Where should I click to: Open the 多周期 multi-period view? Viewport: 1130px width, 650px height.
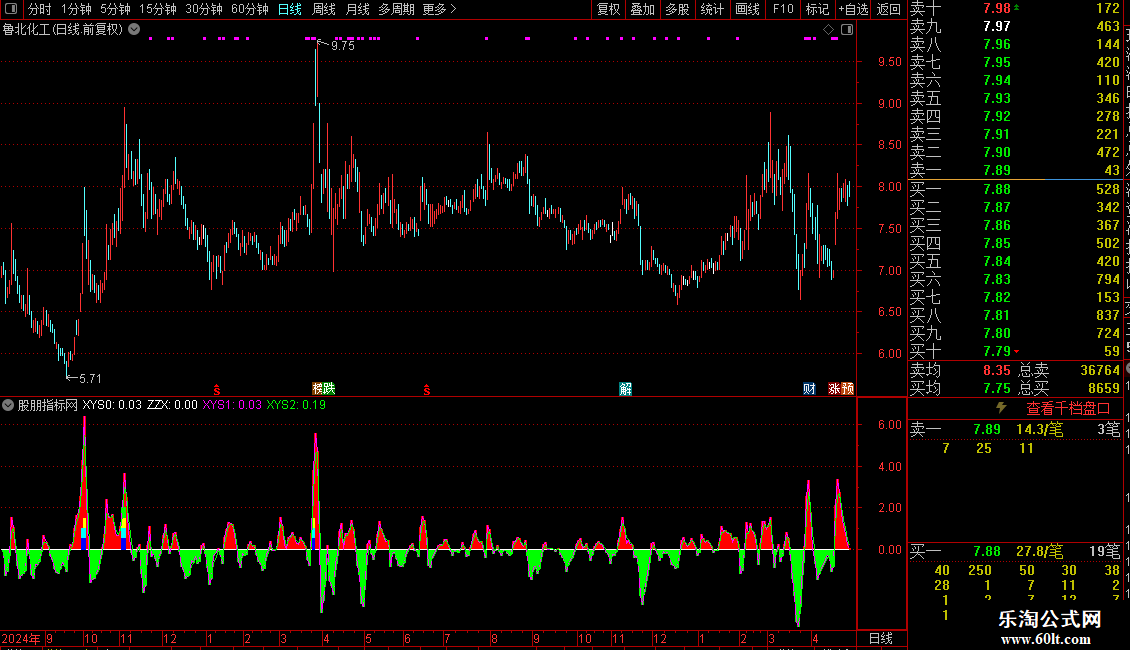click(x=396, y=9)
